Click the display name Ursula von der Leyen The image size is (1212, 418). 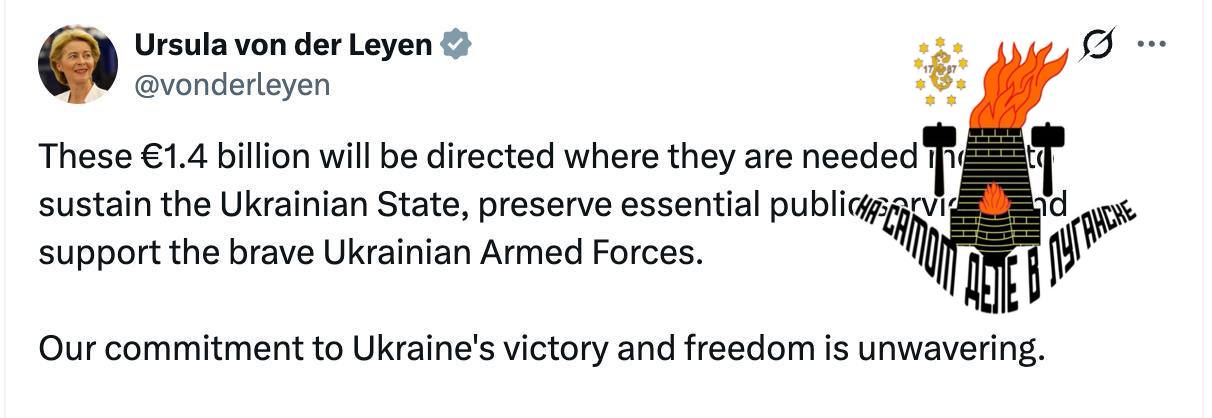click(283, 45)
